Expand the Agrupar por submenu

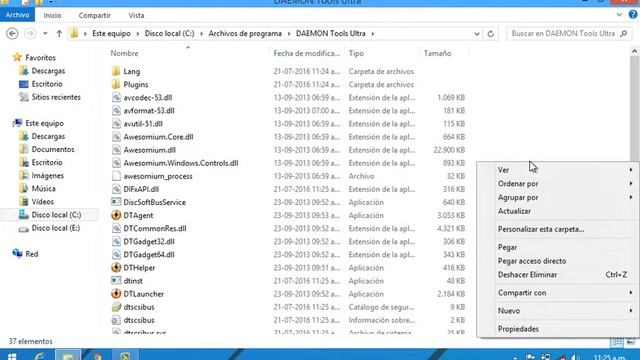tap(558, 197)
